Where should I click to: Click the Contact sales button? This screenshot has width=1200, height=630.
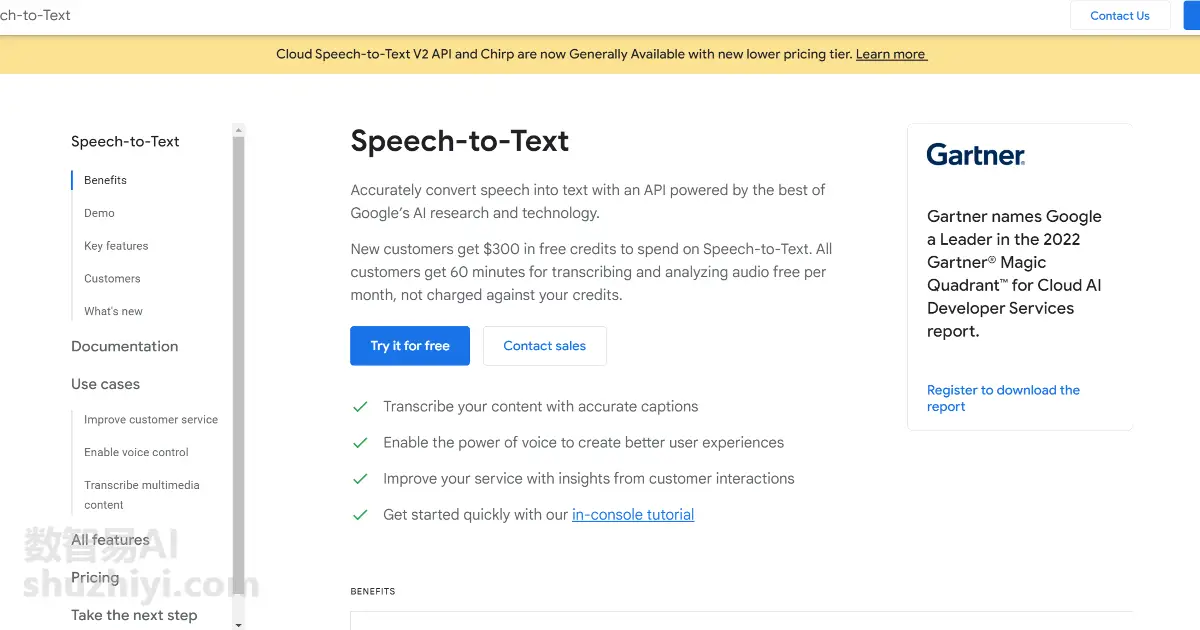point(545,346)
